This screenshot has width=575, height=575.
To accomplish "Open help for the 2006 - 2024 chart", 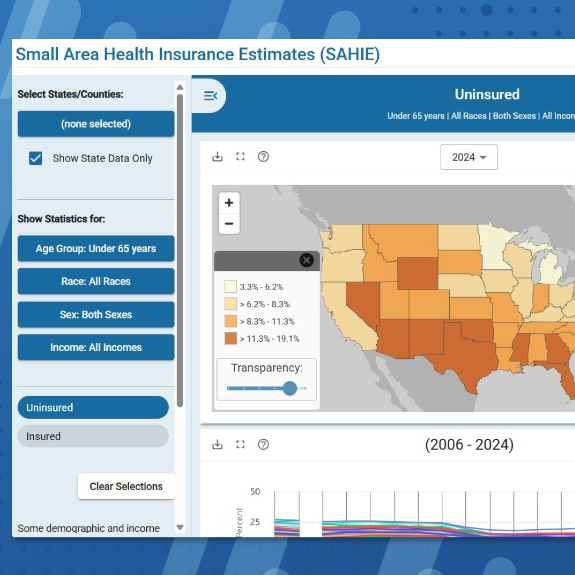I will (263, 444).
